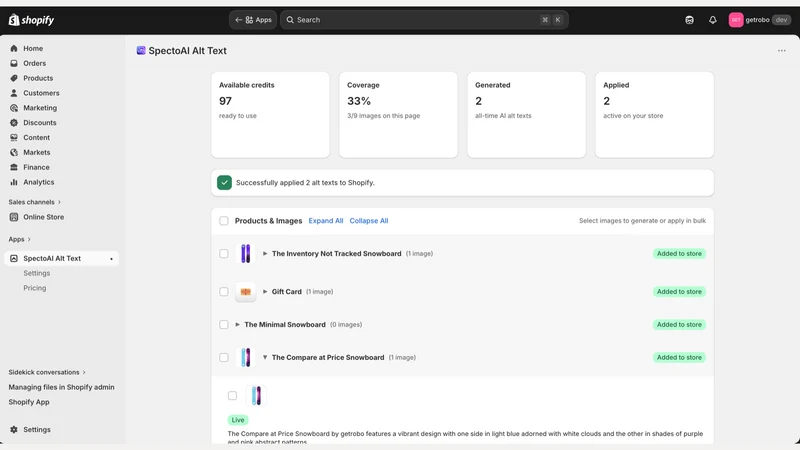
Task: Check the Inventory Not Tracked Snowboard checkbox
Action: (223, 254)
